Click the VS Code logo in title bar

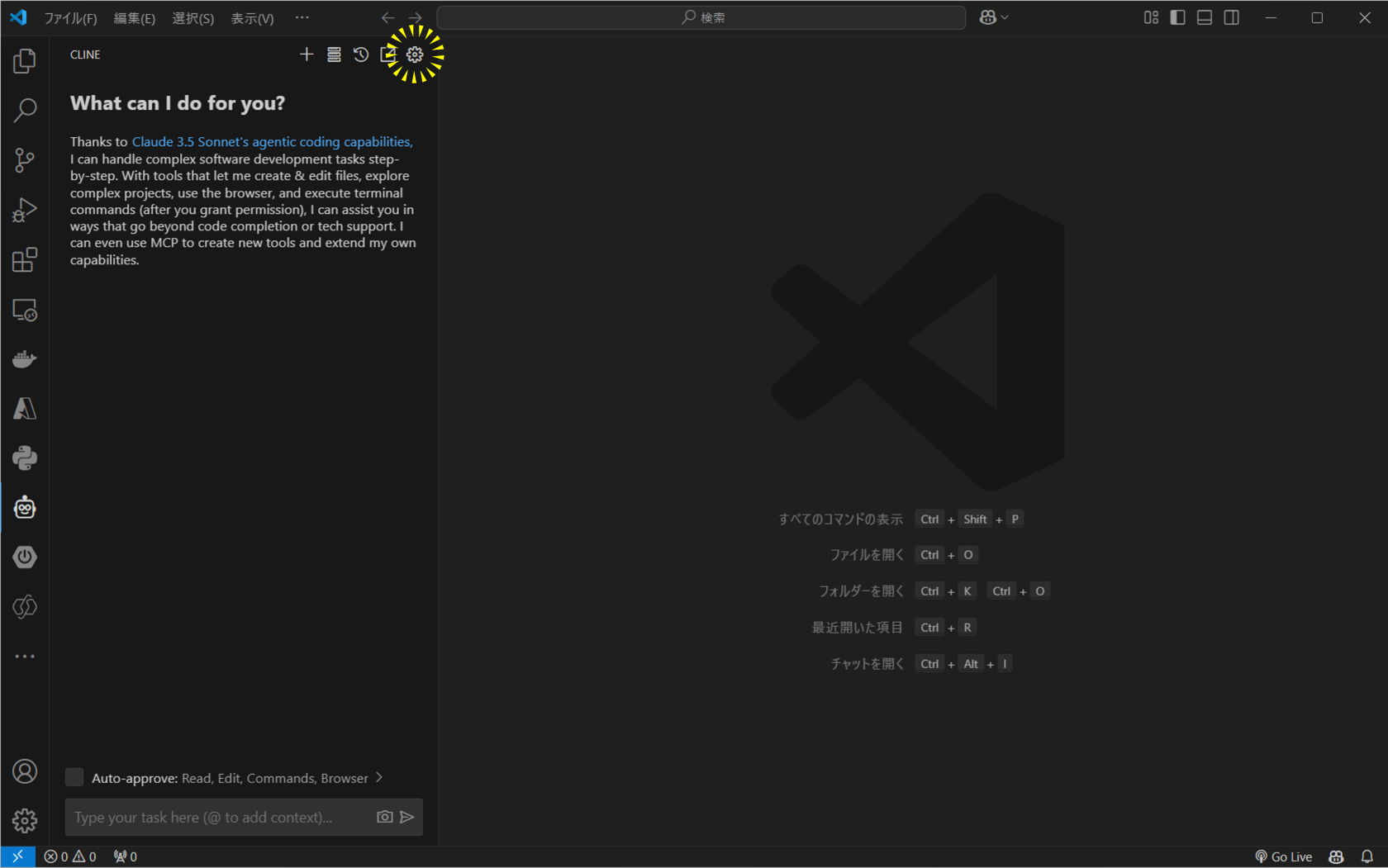point(18,17)
